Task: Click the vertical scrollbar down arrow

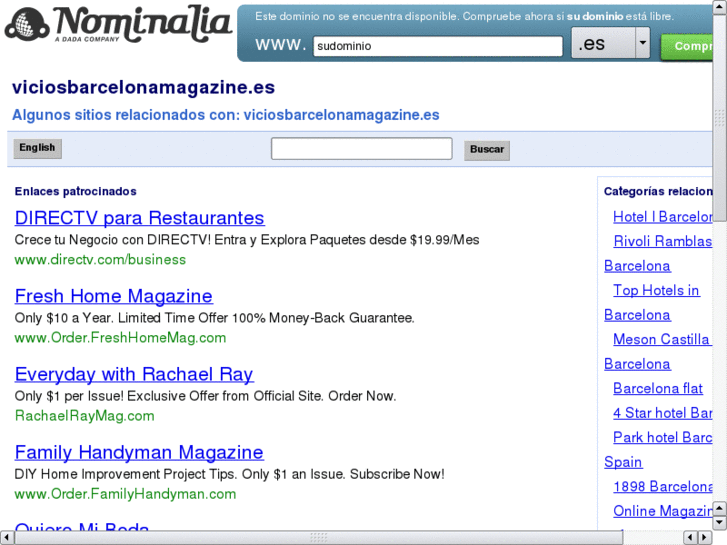Action: coord(720,522)
